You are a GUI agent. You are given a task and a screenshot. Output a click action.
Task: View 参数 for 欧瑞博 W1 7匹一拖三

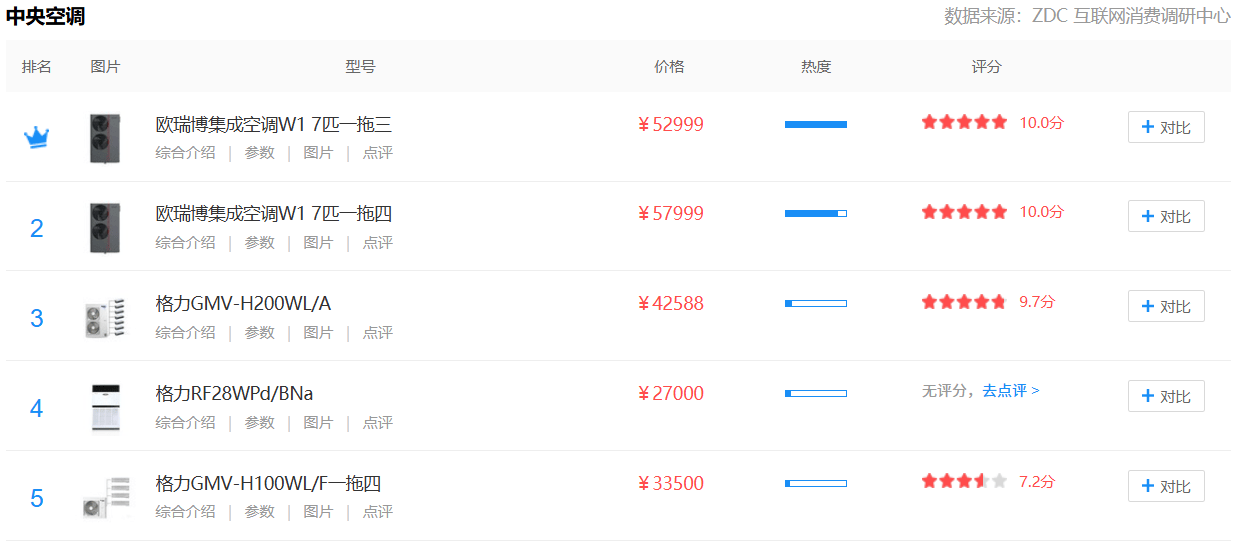[259, 153]
